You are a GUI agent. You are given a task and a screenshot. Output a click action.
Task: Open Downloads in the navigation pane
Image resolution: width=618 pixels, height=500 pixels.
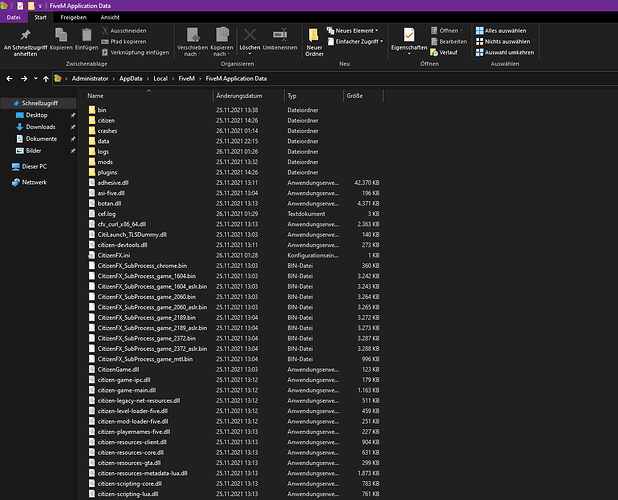pos(40,127)
